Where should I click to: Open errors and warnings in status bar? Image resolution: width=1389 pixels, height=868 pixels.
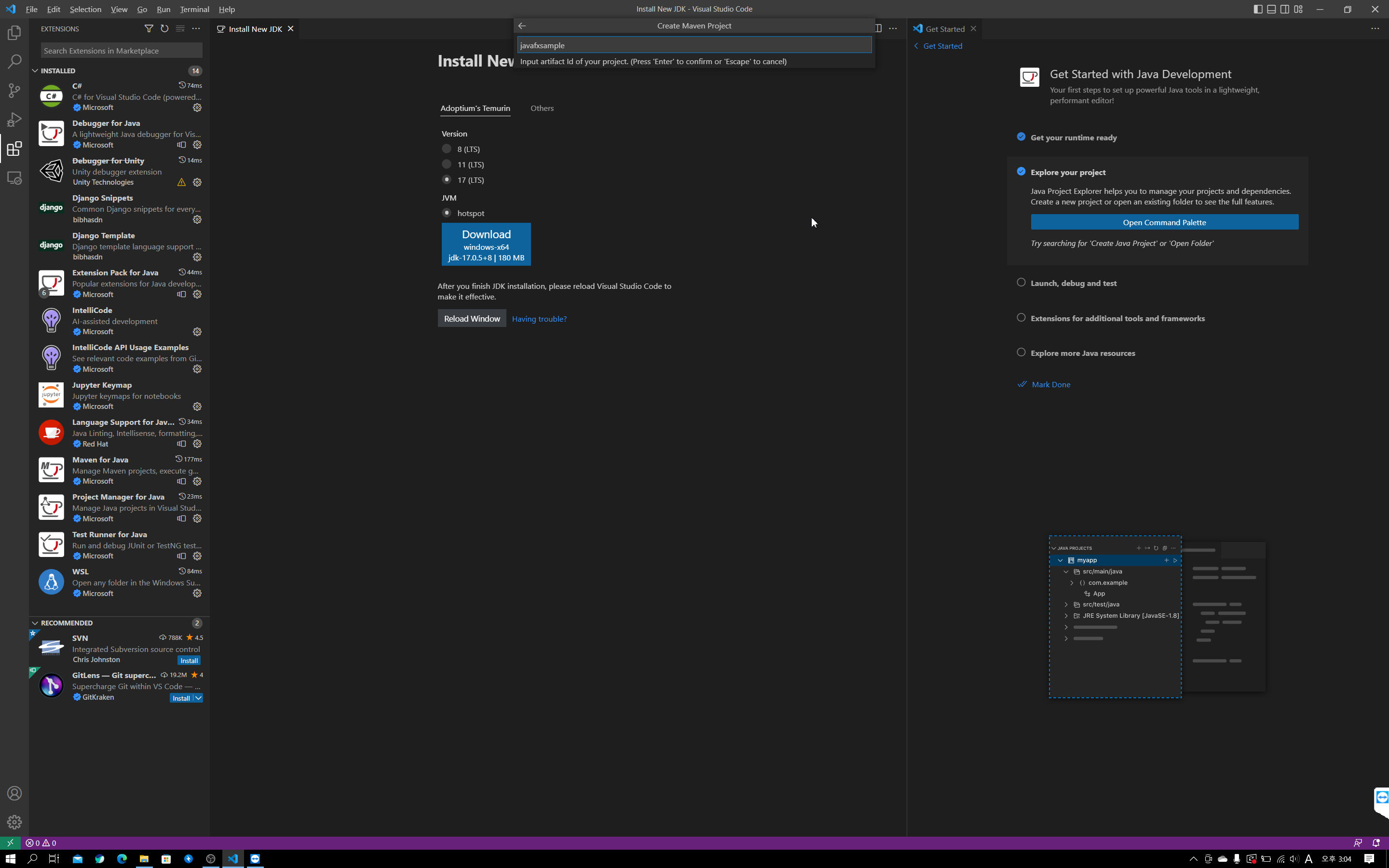point(41,843)
